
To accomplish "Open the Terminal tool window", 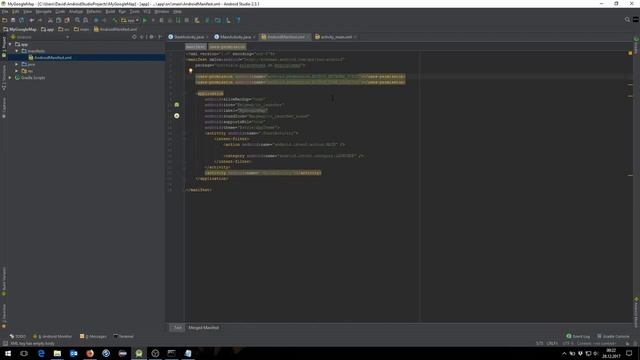I will point(124,336).
